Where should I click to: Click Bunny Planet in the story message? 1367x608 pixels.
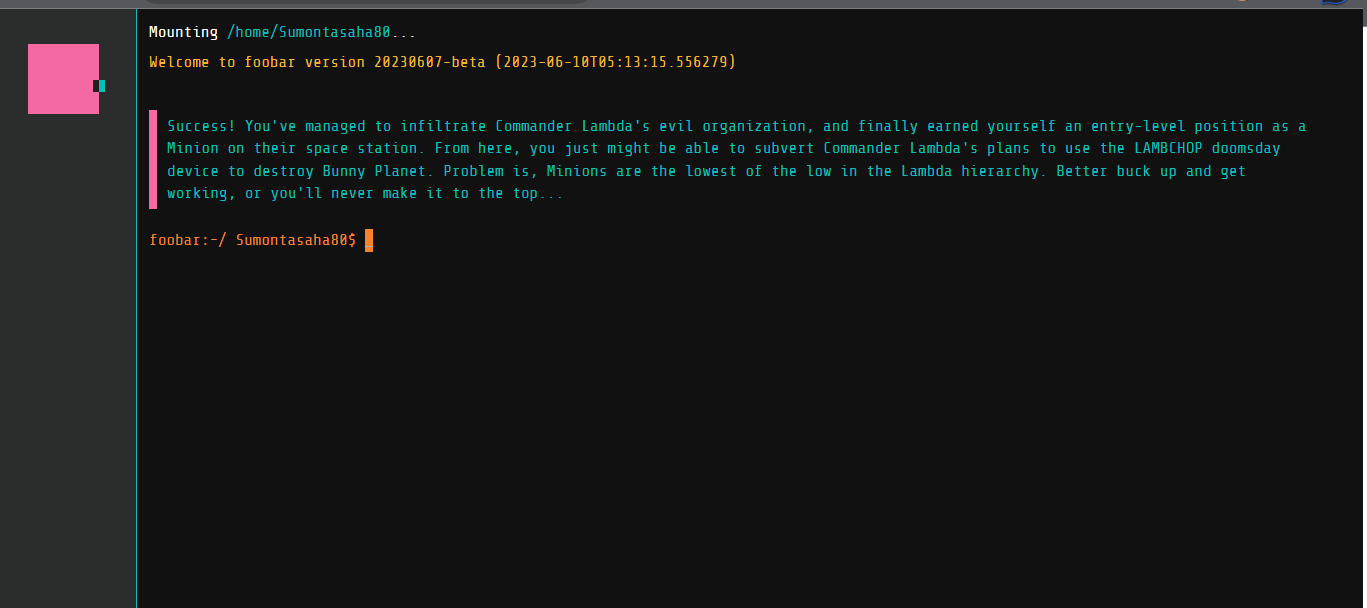374,171
